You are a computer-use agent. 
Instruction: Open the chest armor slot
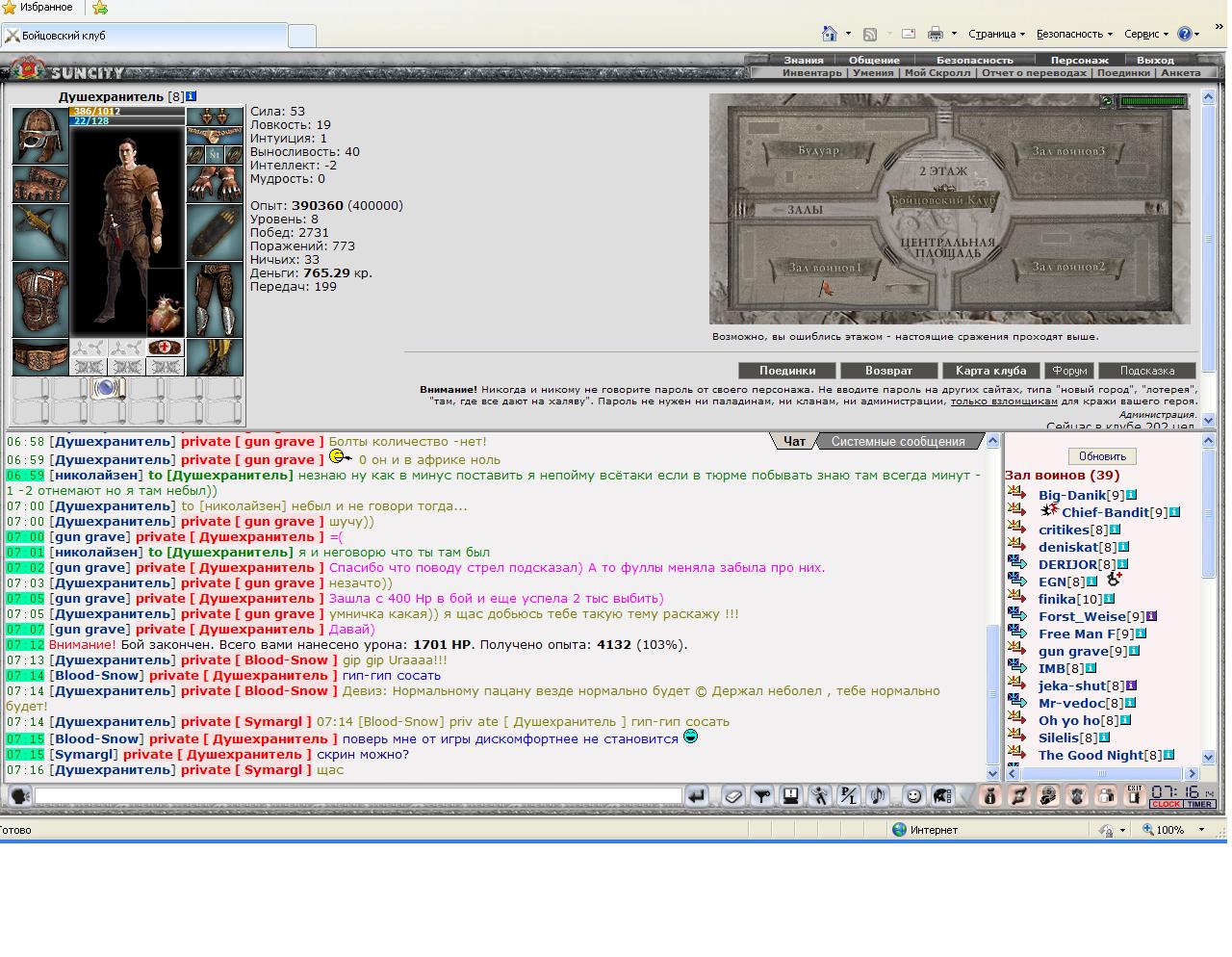pos(39,299)
